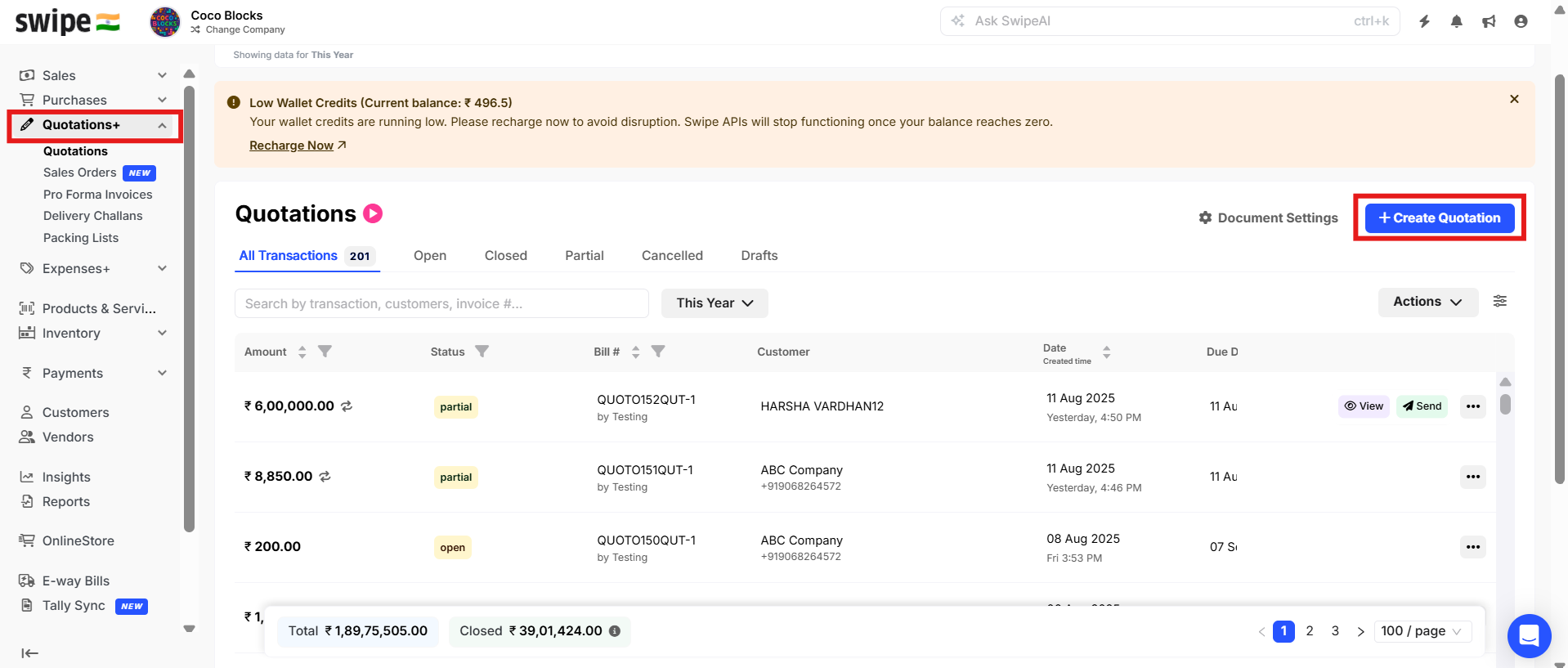Open the This Year date dropdown
This screenshot has height=668, width=1568.
(x=714, y=303)
